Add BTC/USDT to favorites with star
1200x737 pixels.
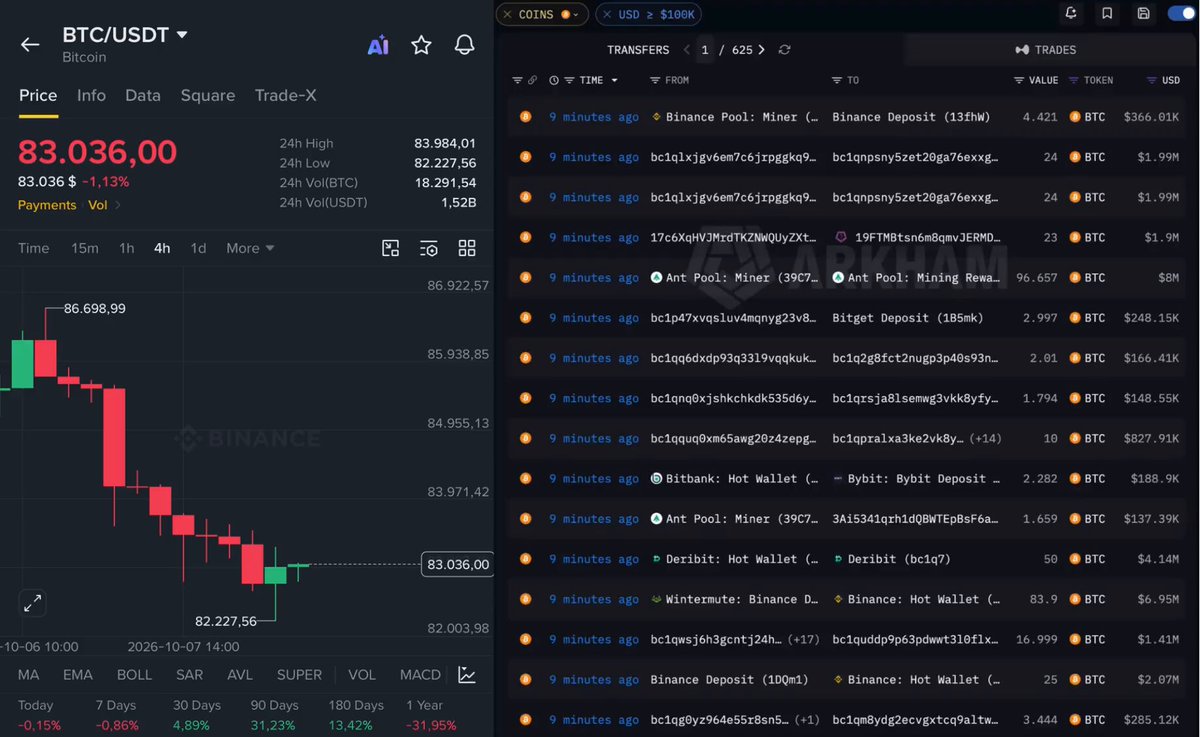pyautogui.click(x=421, y=45)
